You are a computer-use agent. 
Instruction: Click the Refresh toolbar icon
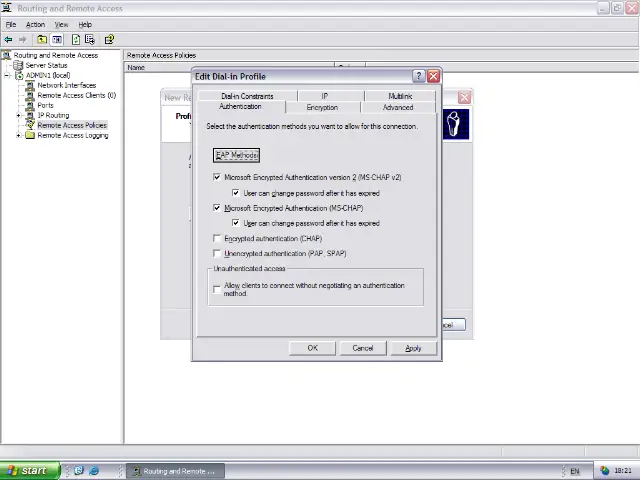point(76,40)
